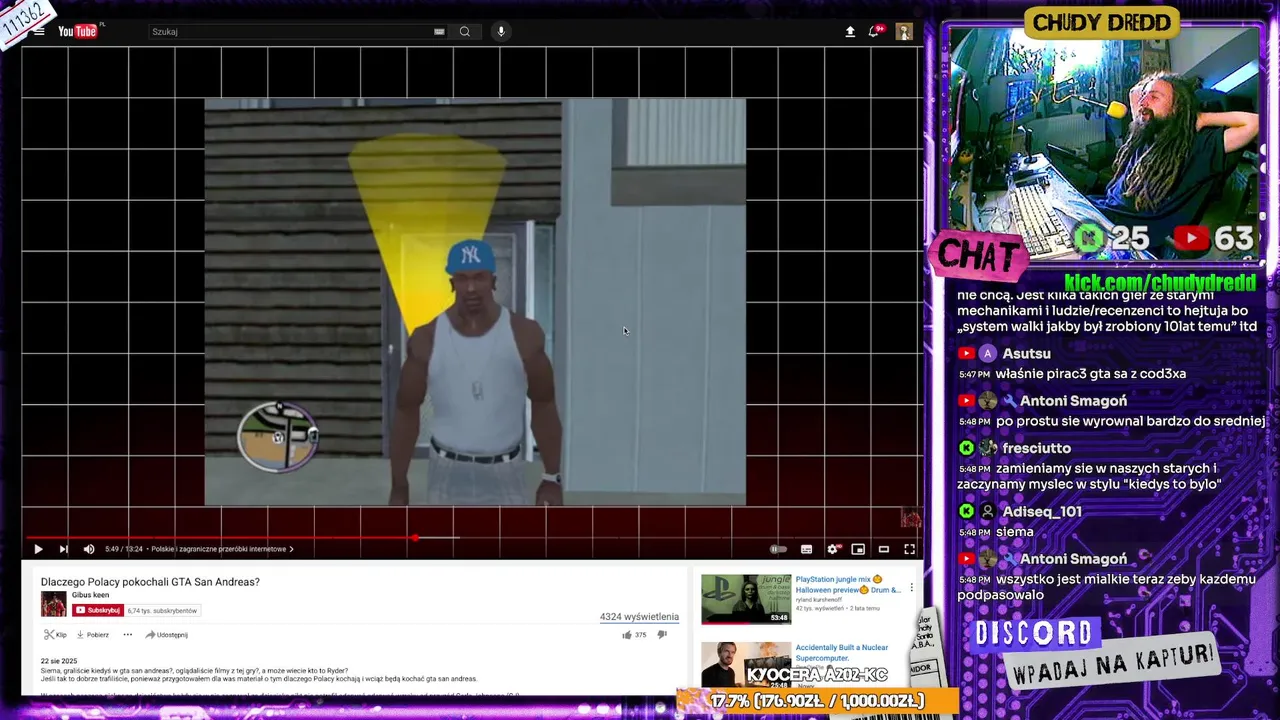Skip to the next video
Viewport: 1280px width, 720px height.
pos(63,549)
